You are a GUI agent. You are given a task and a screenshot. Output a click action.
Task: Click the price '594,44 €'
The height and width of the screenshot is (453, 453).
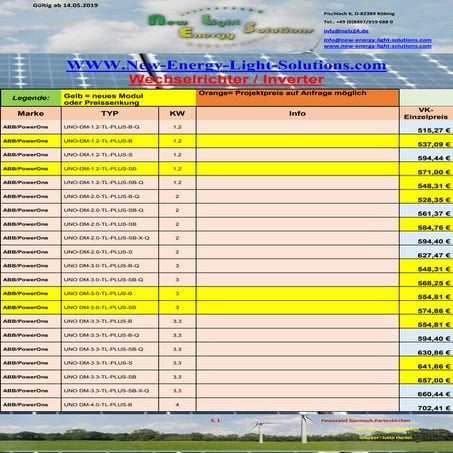coord(434,158)
